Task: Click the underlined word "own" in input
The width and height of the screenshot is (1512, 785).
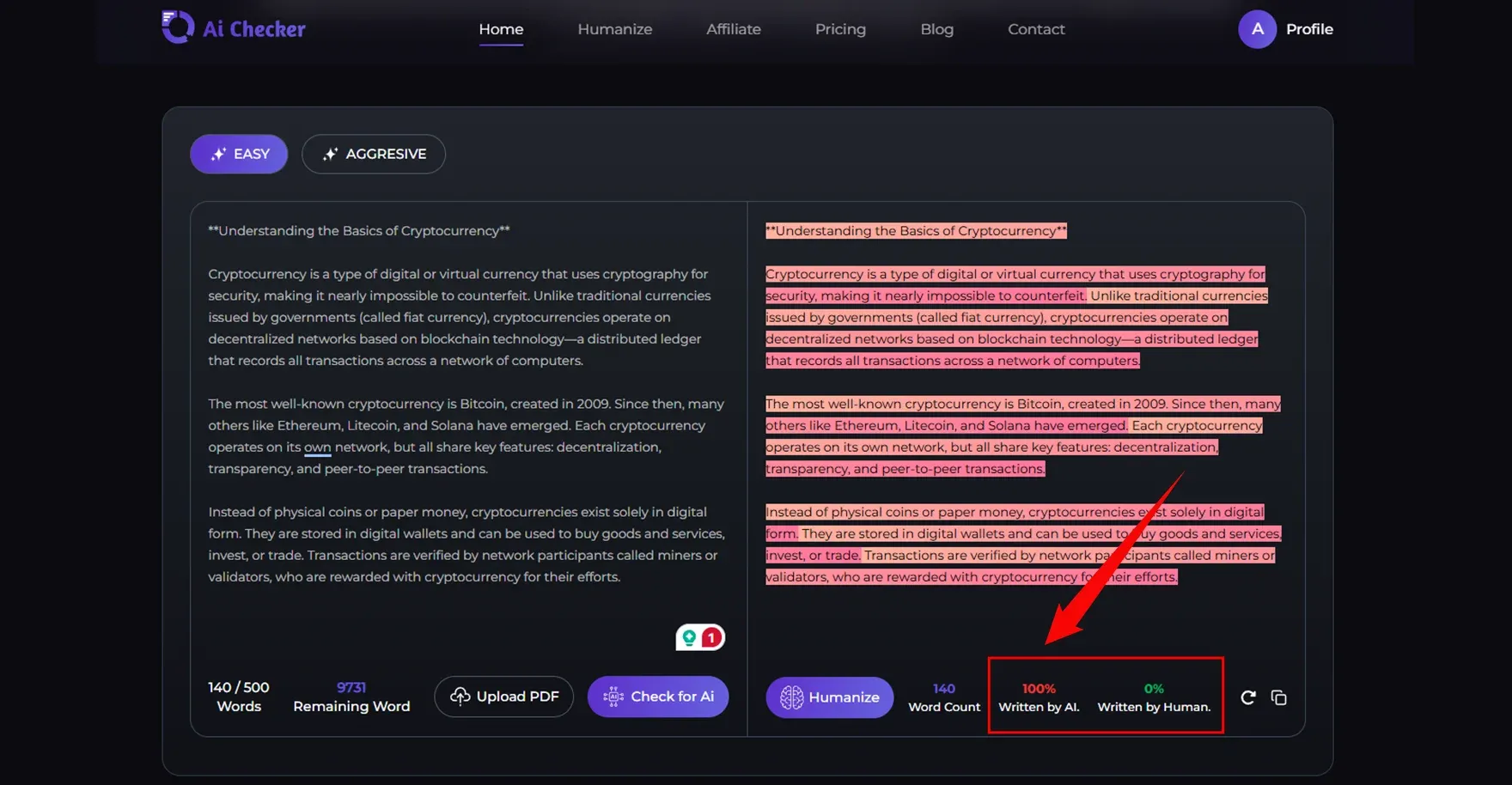Action: click(317, 447)
